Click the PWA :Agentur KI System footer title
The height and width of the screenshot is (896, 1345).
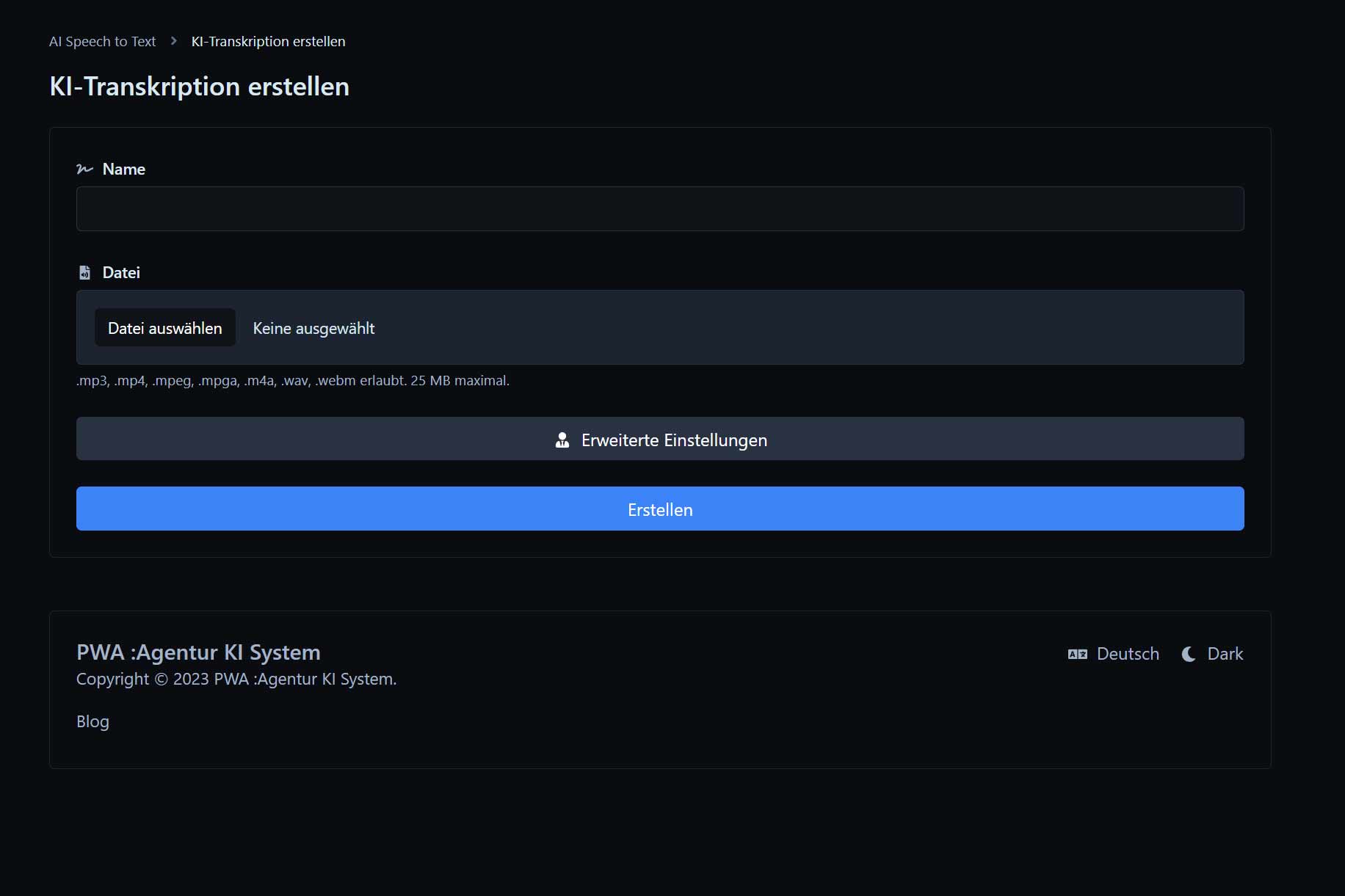(198, 652)
